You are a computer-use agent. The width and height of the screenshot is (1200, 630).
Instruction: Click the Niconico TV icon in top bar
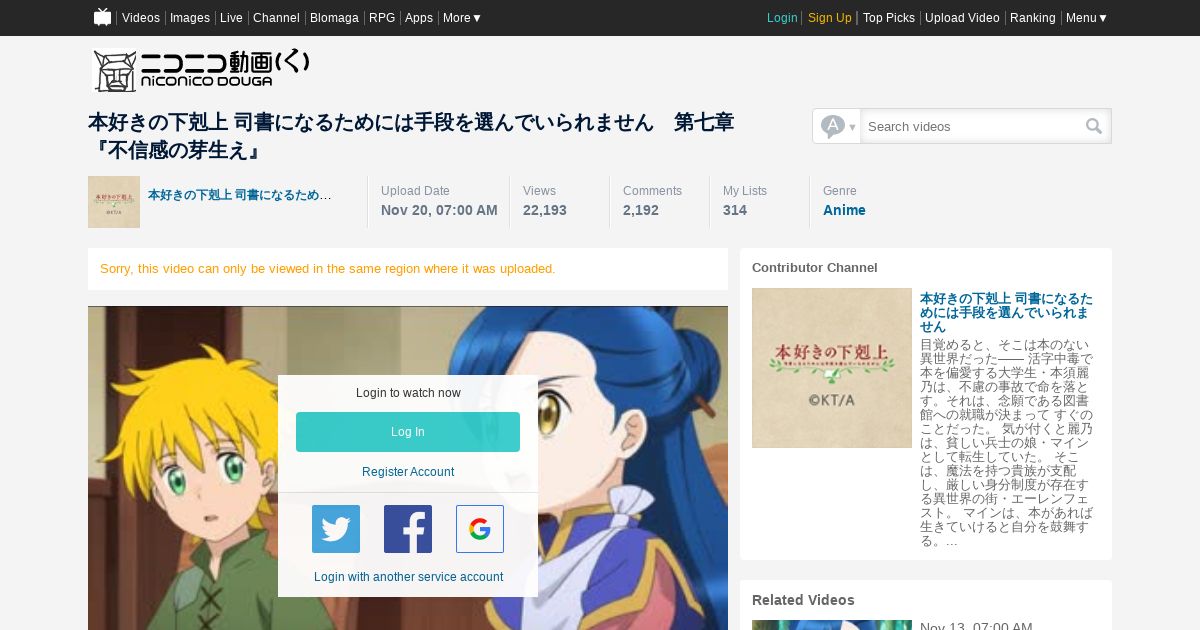click(x=102, y=17)
